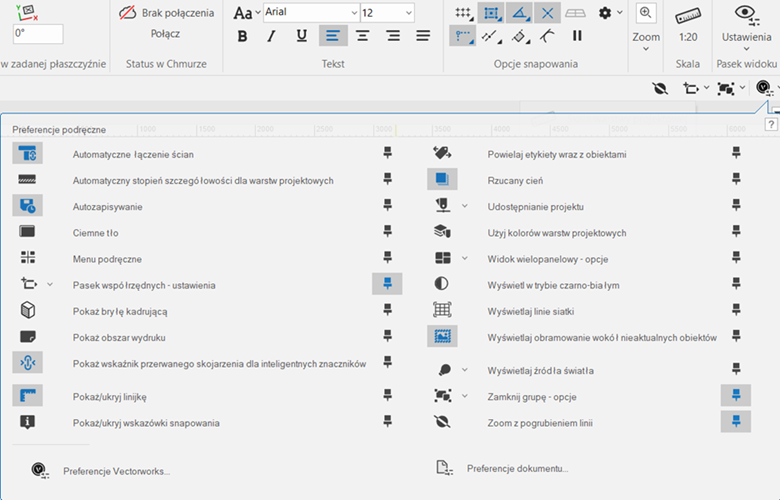This screenshot has width=780, height=500.
Task: Enable Ciemne tło dark background icon
Action: click(27, 232)
